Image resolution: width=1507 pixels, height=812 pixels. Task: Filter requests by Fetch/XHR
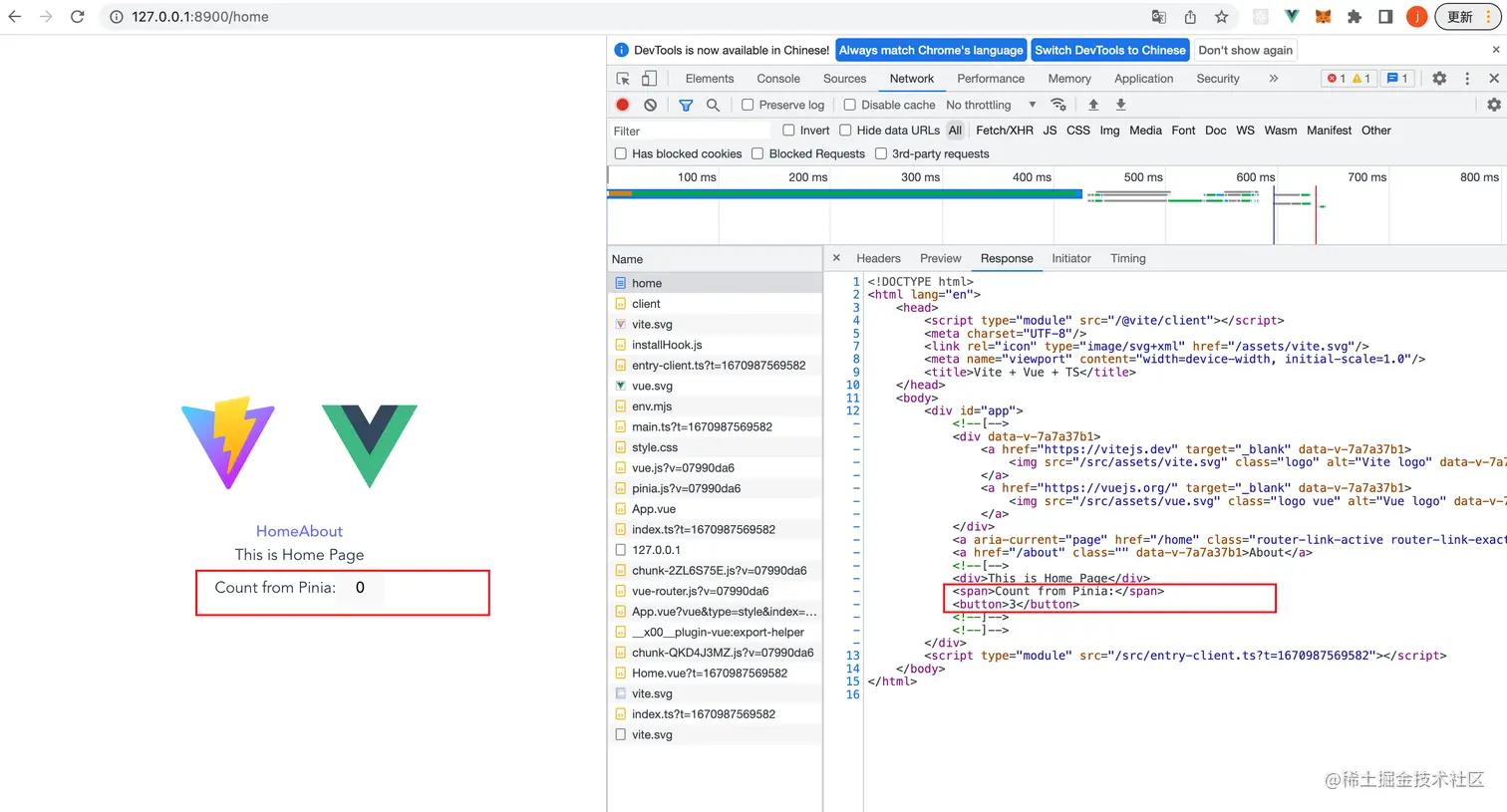tap(1005, 131)
